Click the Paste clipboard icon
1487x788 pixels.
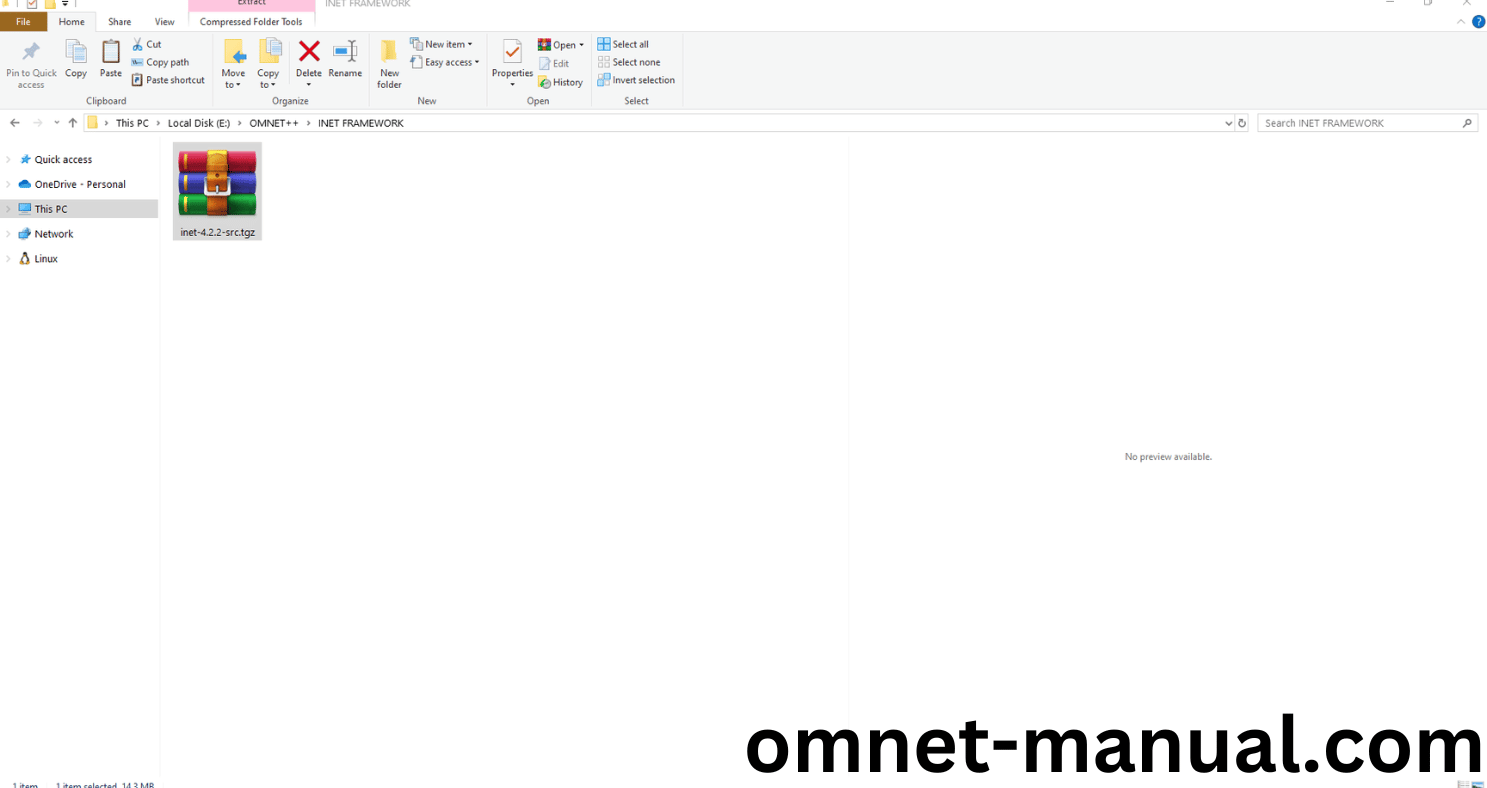[111, 53]
